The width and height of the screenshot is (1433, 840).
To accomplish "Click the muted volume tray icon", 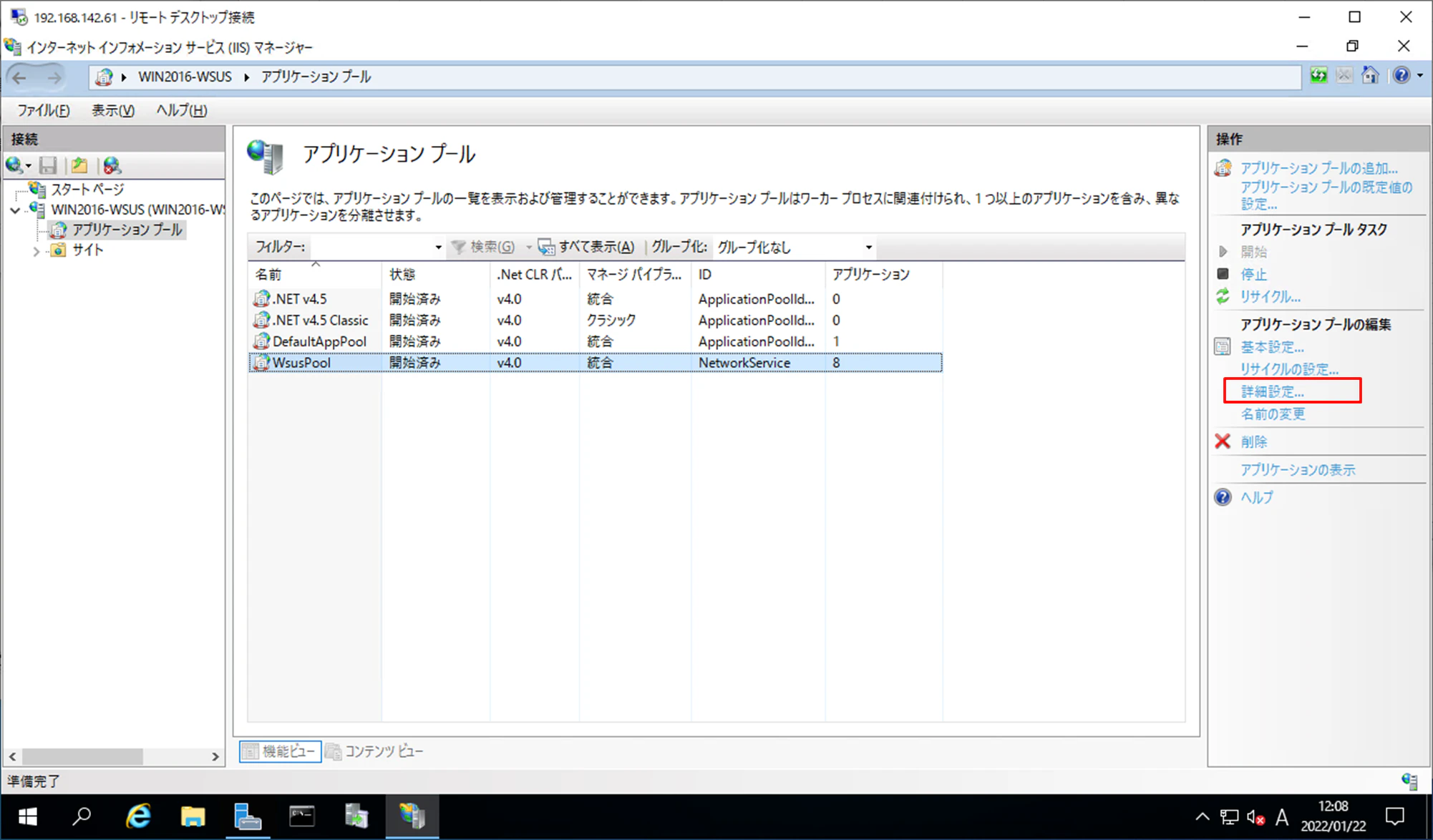I will pos(1255,816).
